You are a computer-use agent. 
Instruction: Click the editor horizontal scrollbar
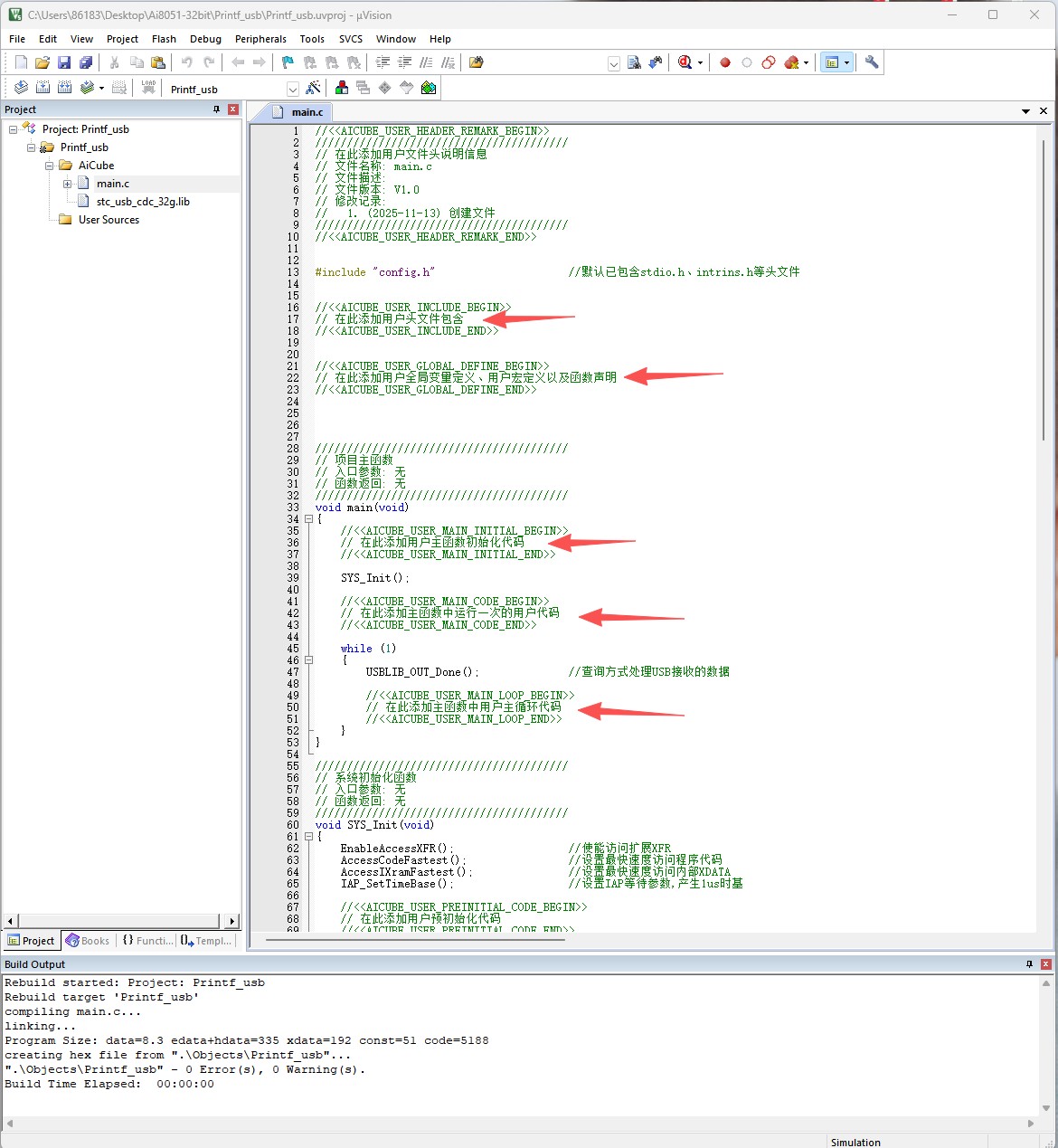coord(416,939)
